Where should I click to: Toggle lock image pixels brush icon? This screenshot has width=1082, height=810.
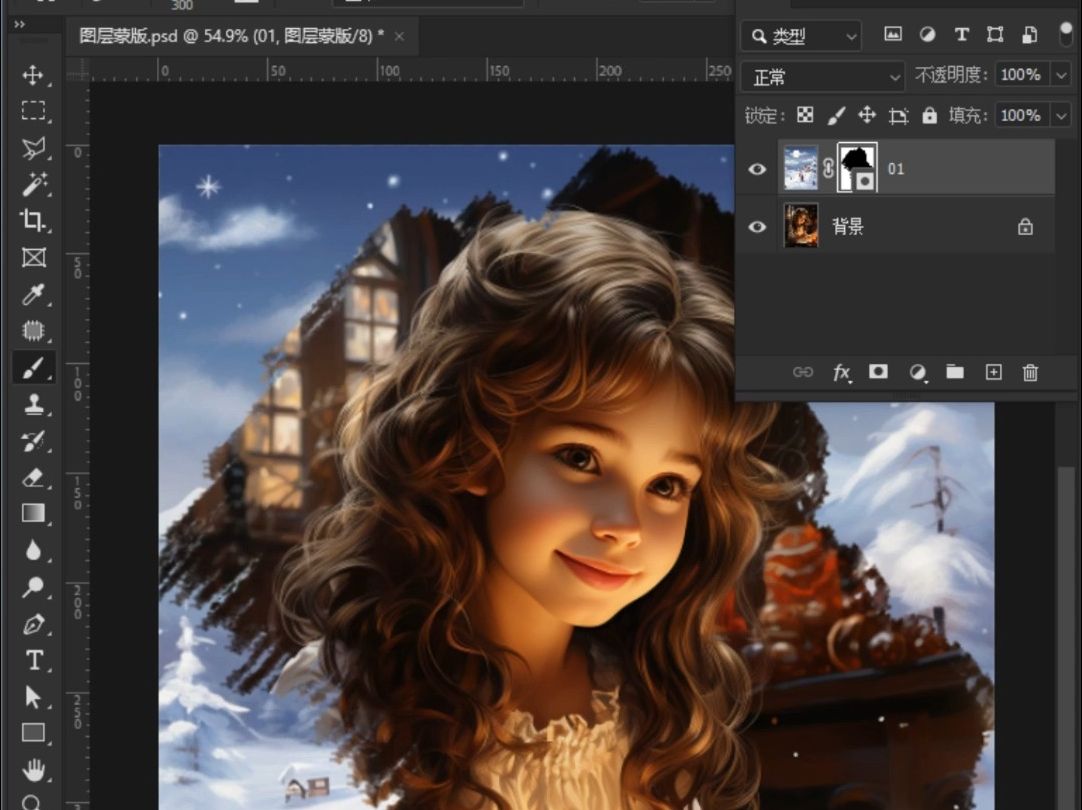click(x=836, y=115)
